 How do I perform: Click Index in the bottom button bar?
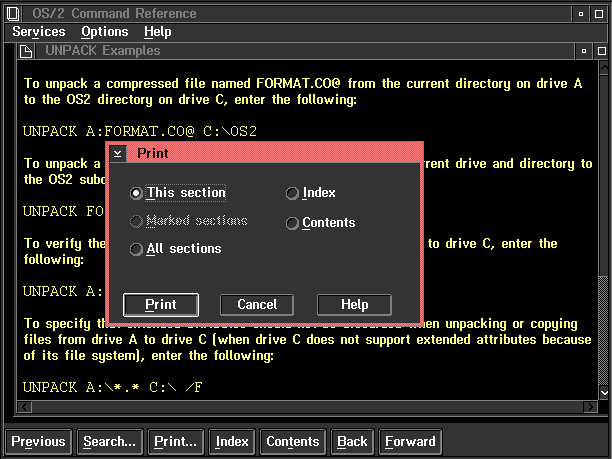pyautogui.click(x=232, y=442)
